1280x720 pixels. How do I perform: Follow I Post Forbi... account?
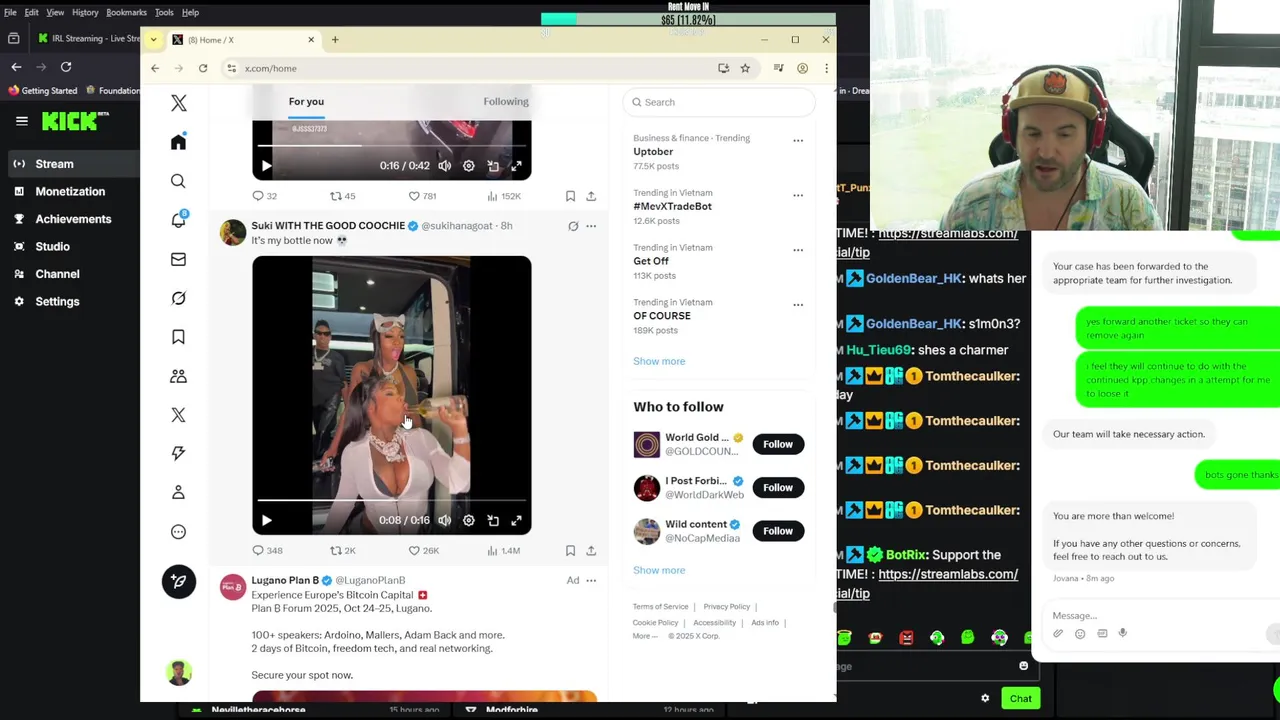[x=778, y=488]
